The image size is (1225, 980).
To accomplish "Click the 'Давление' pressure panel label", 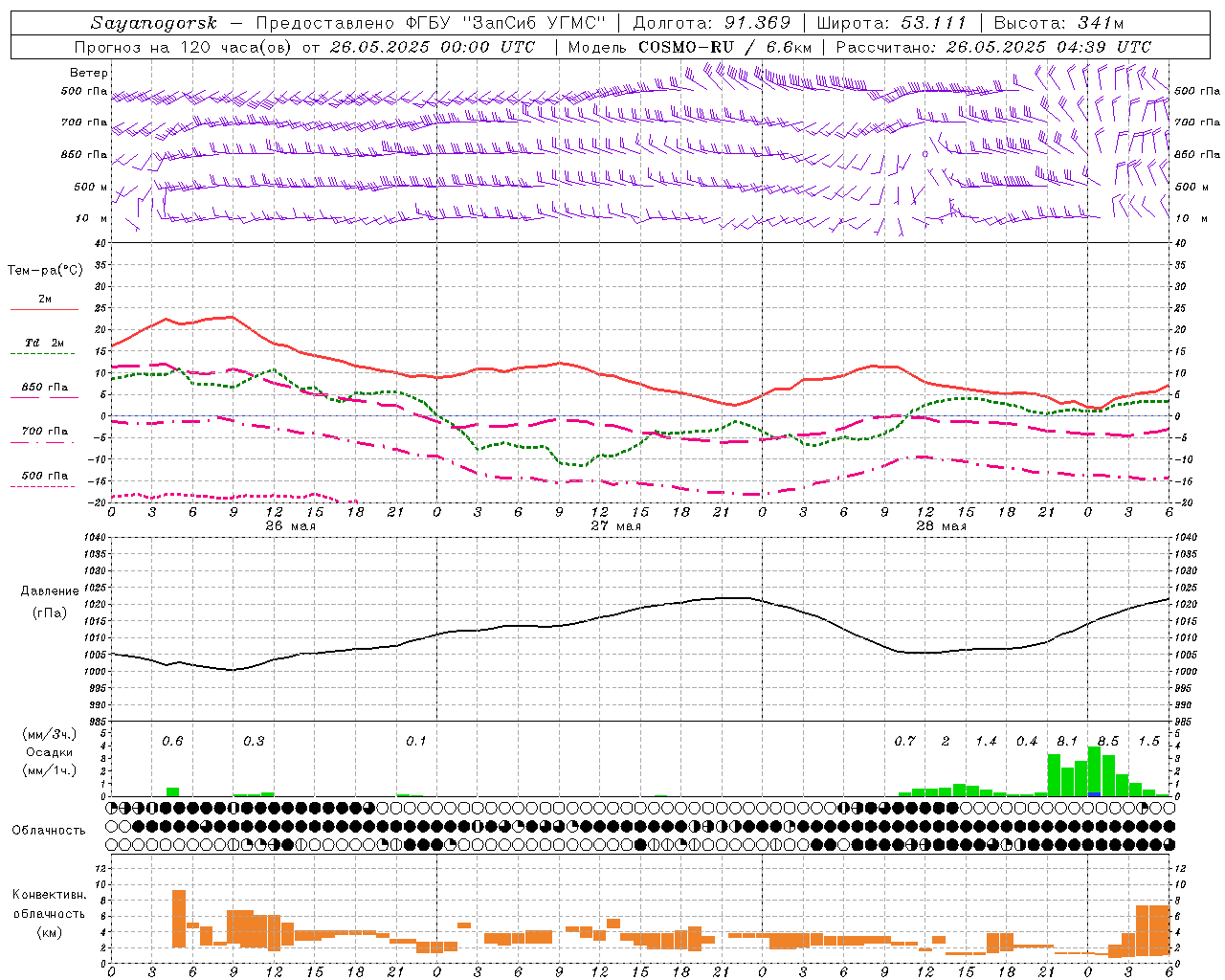I will pyautogui.click(x=50, y=591).
